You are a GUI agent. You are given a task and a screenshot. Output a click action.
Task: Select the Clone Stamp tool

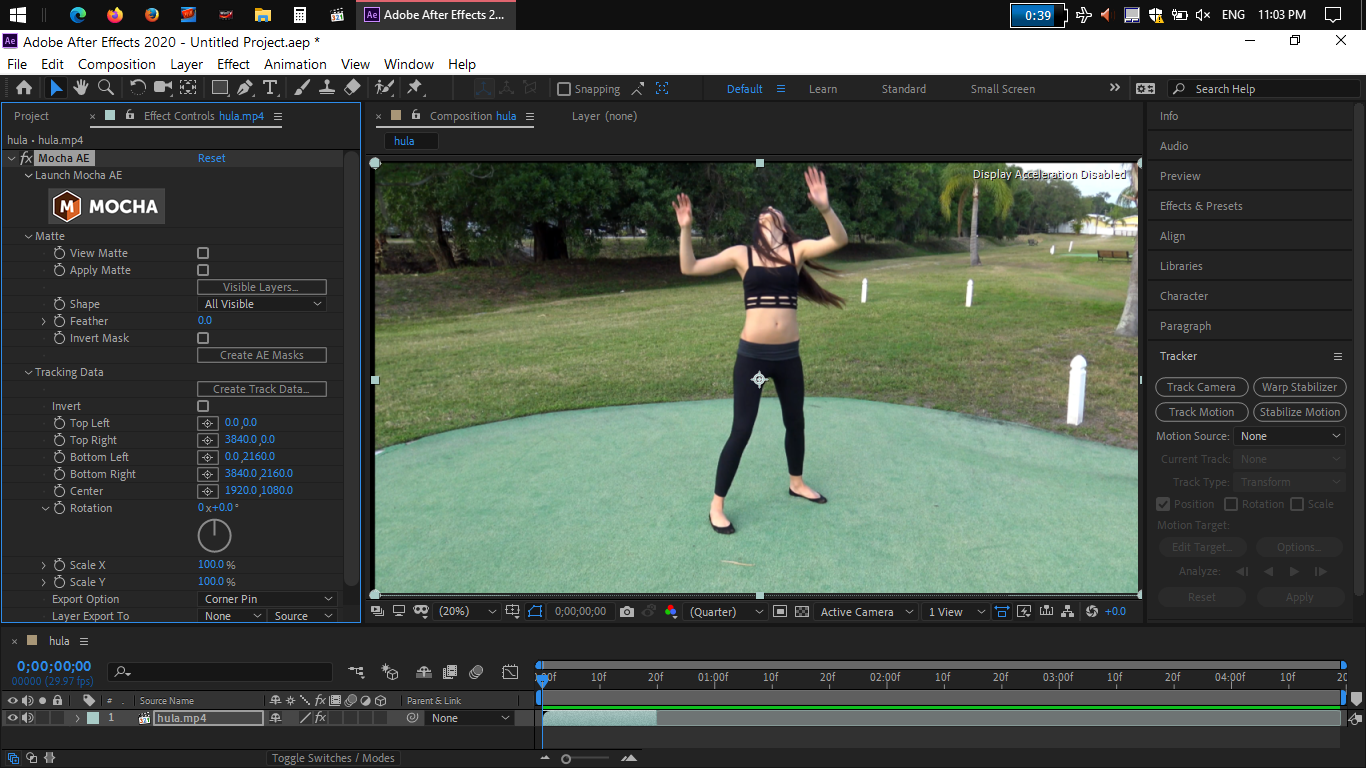click(x=326, y=88)
